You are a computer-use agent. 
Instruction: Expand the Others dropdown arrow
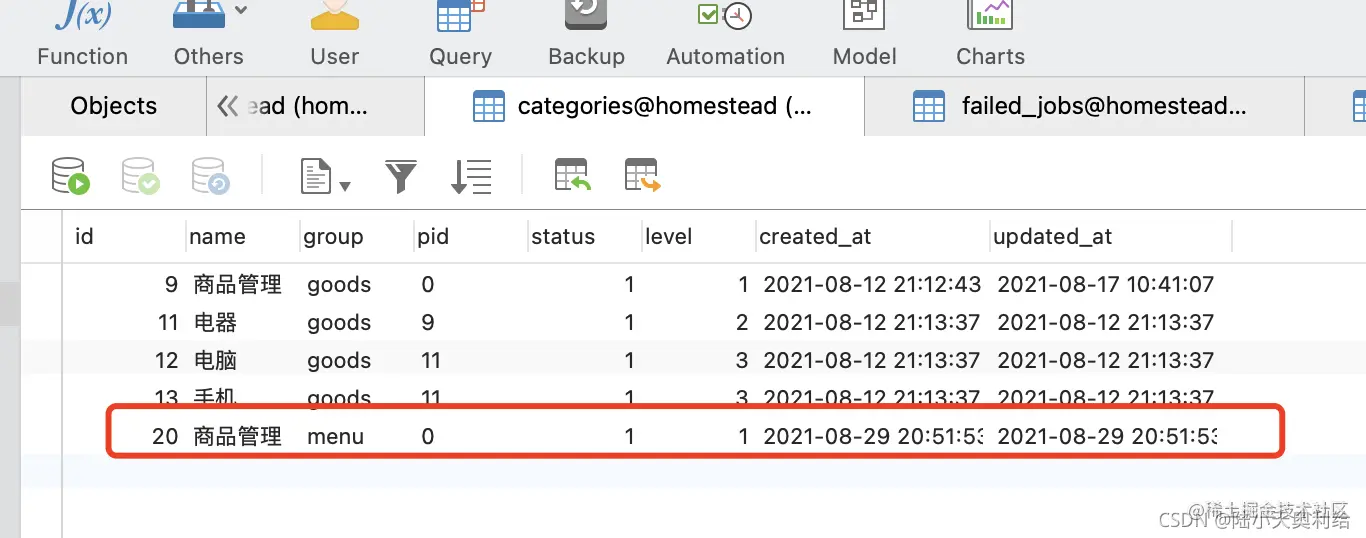coord(241,11)
